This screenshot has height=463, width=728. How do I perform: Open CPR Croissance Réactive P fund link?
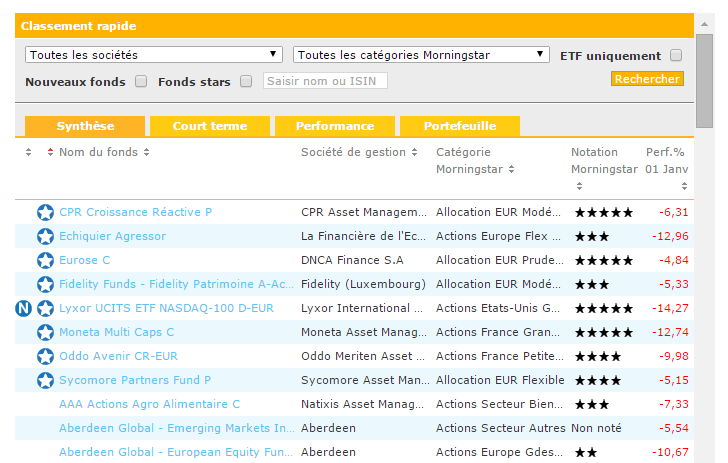pos(135,212)
